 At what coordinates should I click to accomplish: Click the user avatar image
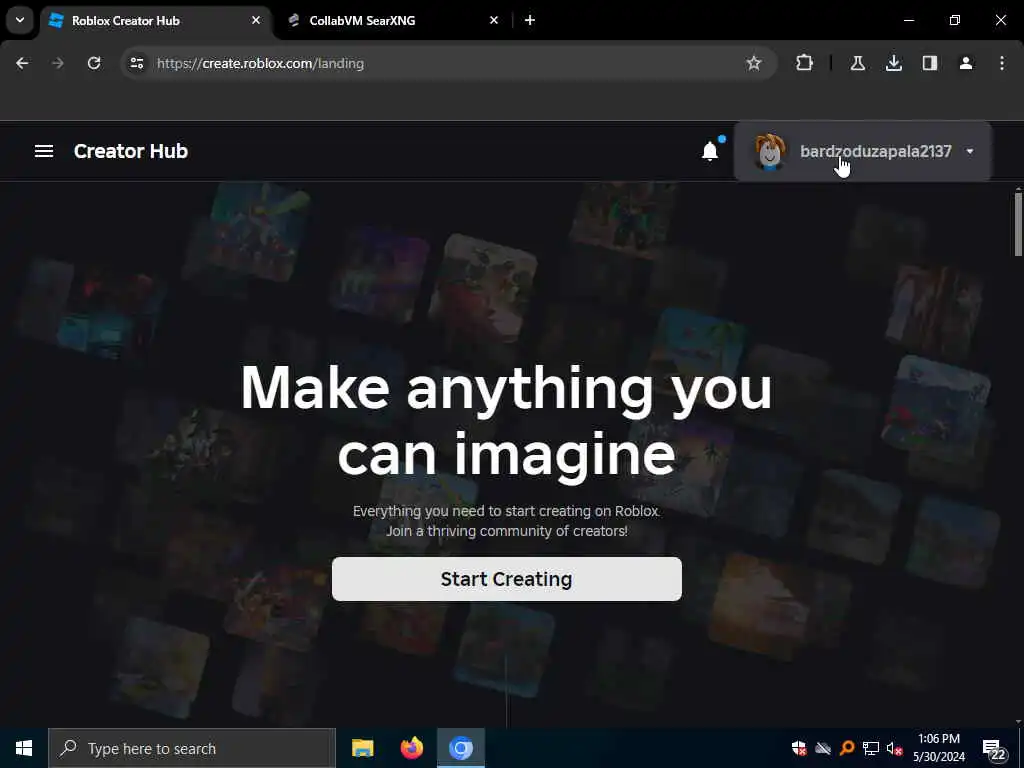[770, 152]
